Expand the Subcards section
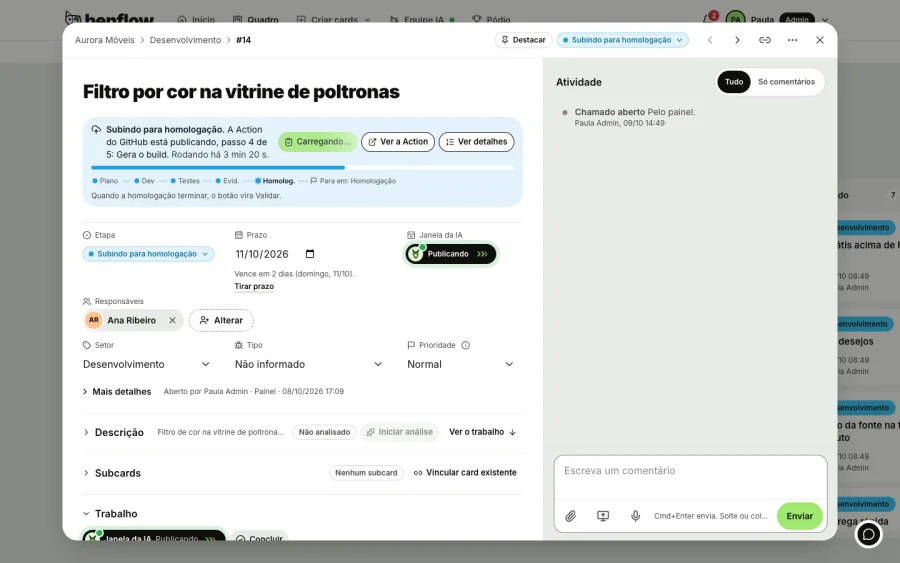This screenshot has width=900, height=563. tap(112, 473)
